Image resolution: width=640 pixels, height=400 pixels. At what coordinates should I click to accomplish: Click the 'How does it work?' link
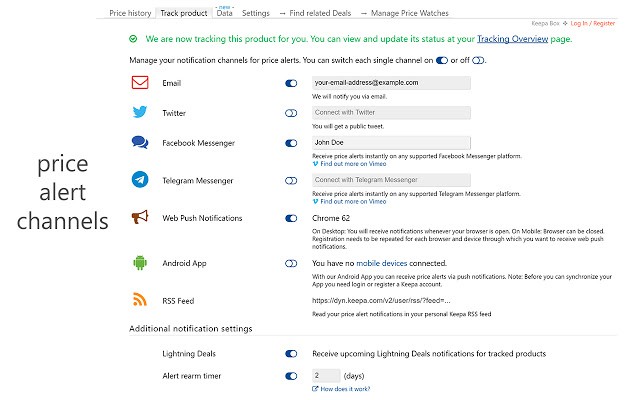pyautogui.click(x=345, y=388)
